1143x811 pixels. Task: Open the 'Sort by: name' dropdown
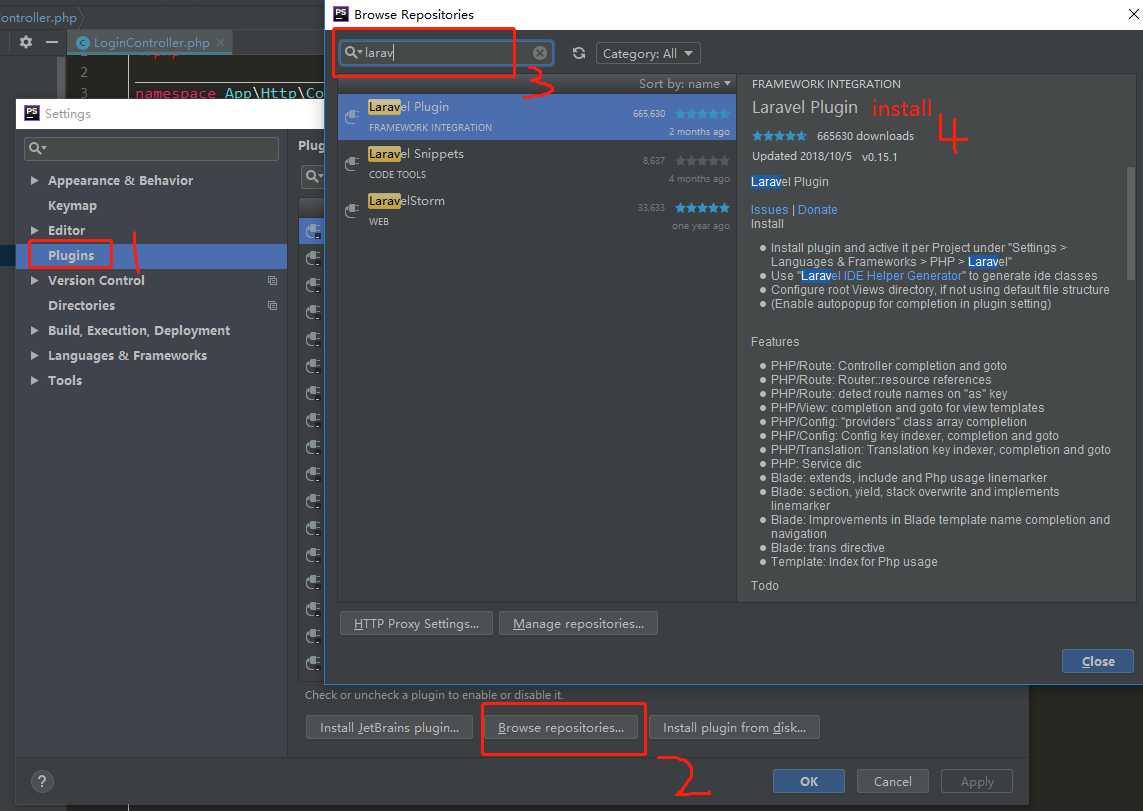coord(685,84)
